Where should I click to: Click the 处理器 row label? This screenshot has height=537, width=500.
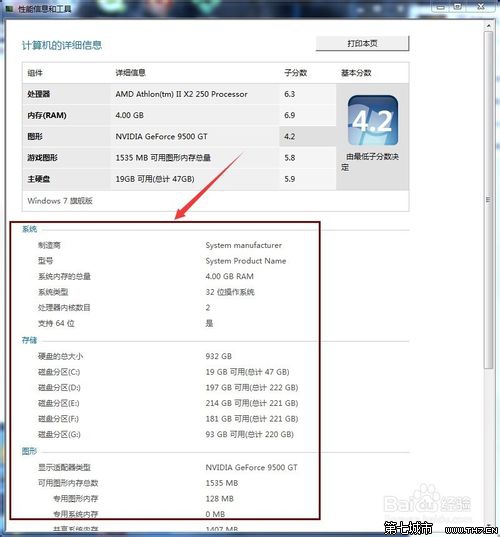point(39,94)
